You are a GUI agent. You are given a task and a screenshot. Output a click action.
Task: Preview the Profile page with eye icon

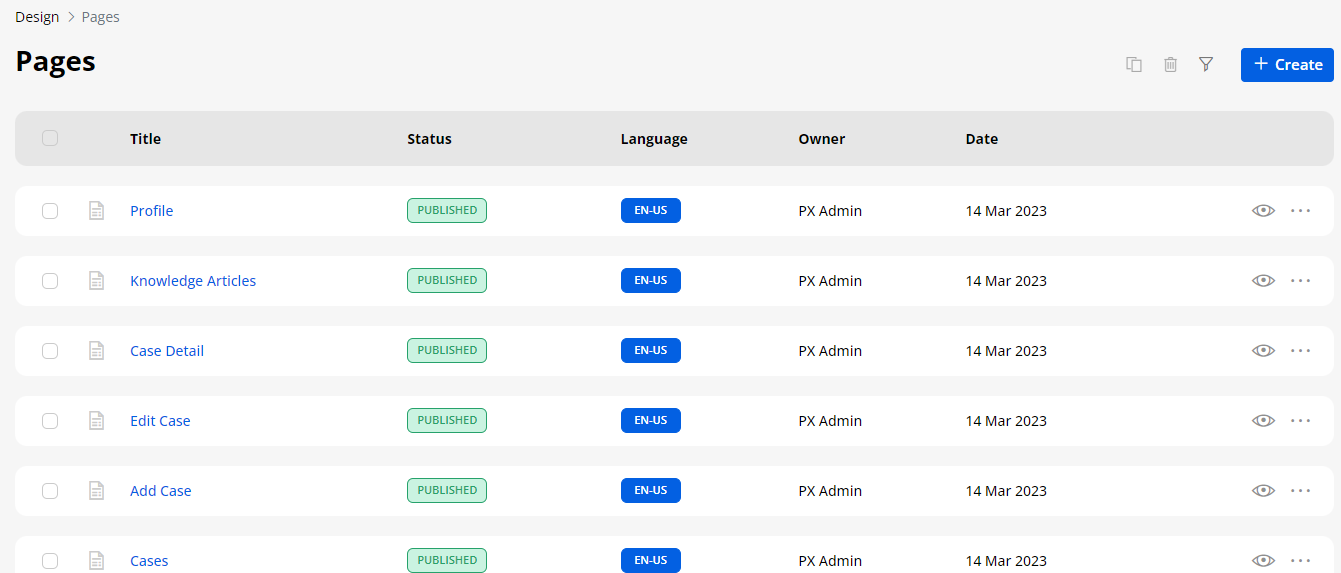[x=1263, y=211]
